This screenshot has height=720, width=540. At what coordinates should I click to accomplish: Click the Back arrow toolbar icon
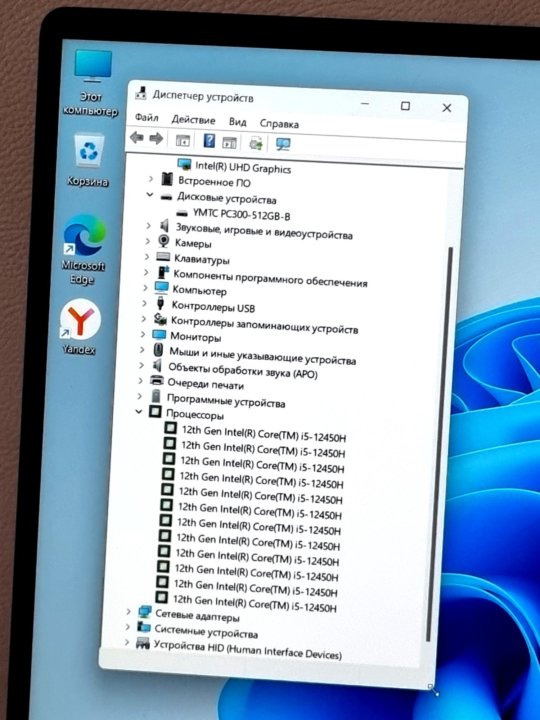(x=137, y=137)
